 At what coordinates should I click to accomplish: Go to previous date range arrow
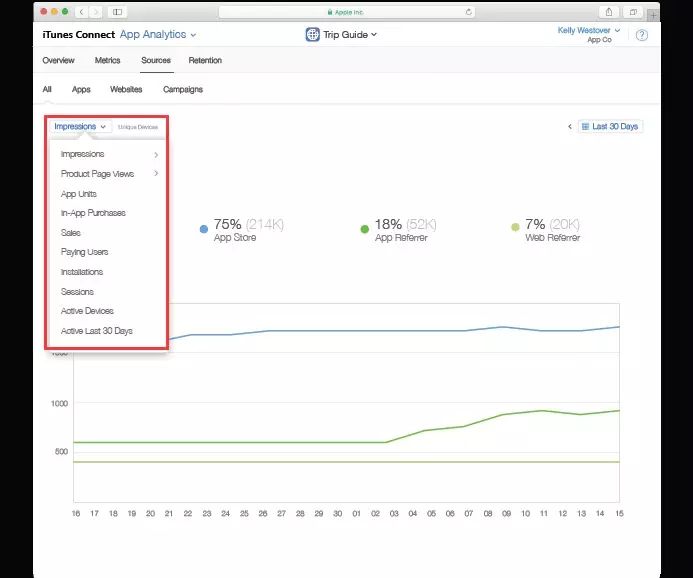(x=570, y=126)
